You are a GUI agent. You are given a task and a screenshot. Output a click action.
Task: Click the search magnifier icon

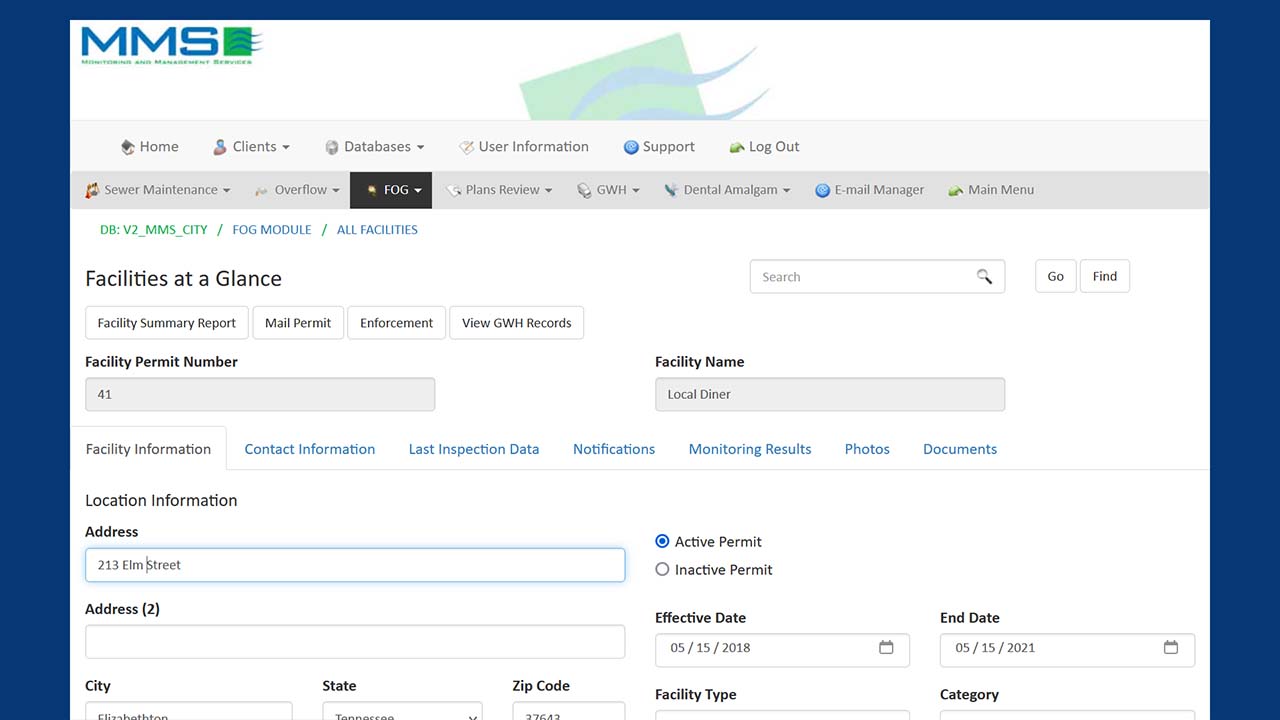coord(984,277)
